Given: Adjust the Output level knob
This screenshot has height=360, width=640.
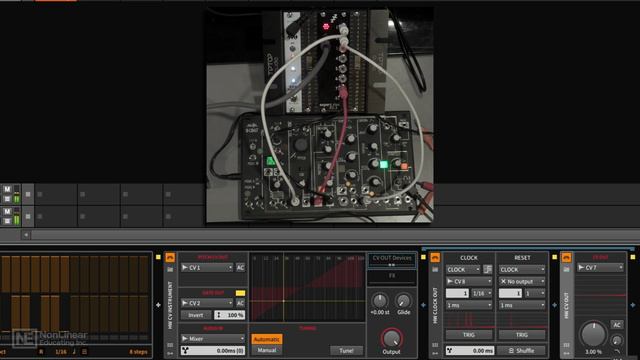Looking at the screenshot, I should [391, 338].
